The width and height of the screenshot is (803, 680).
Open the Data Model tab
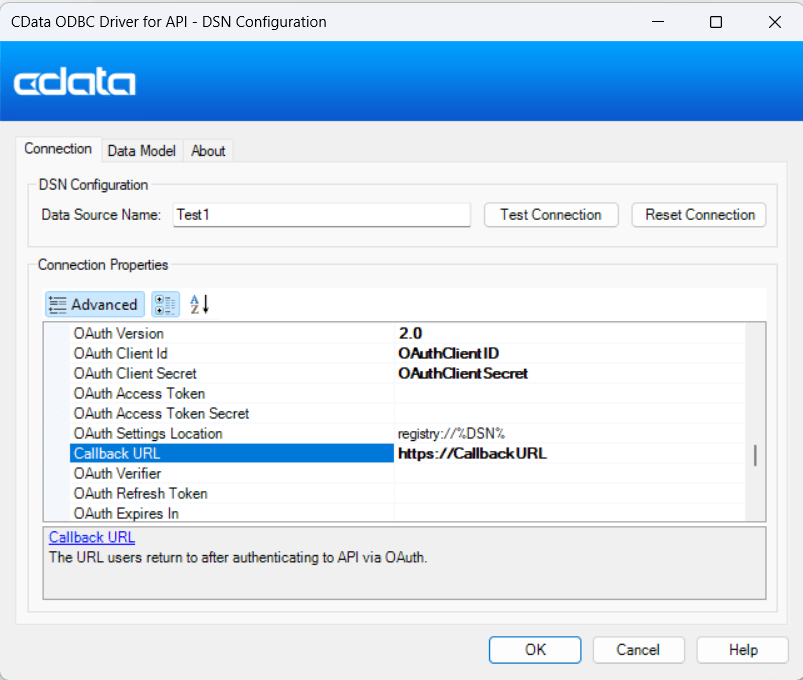point(141,151)
